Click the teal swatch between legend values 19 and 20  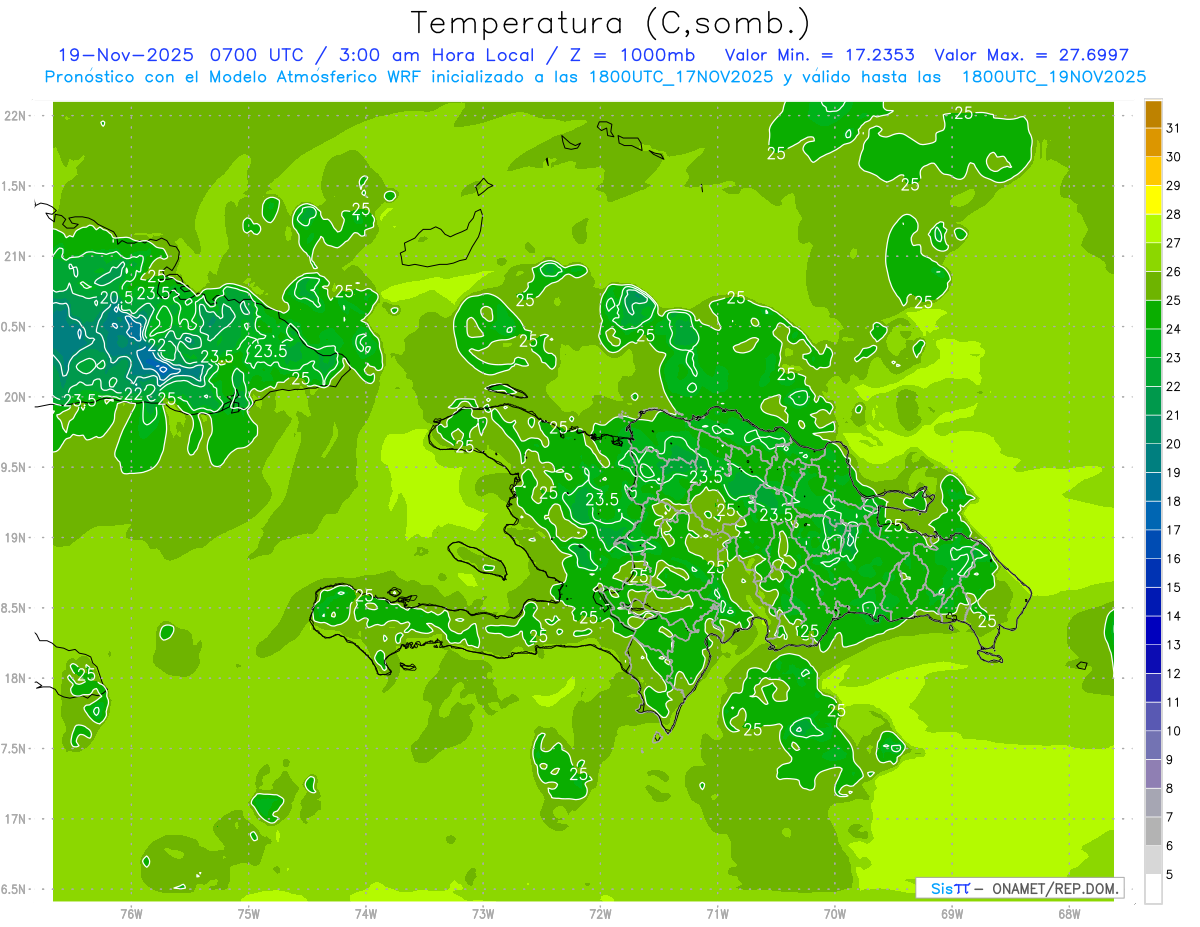pos(1153,458)
